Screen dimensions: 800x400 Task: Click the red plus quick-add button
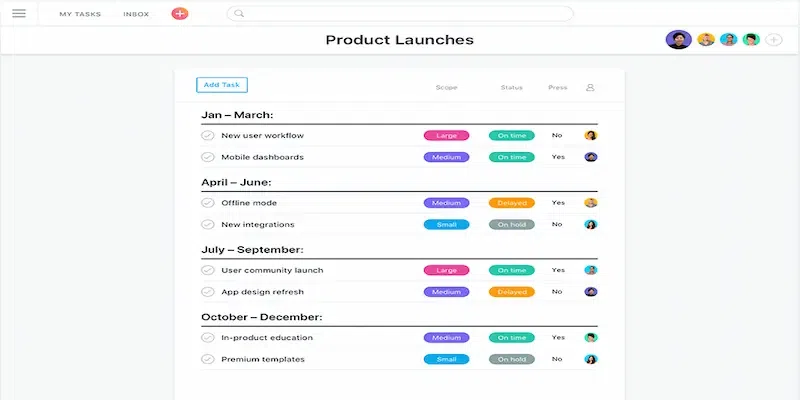pyautogui.click(x=179, y=14)
